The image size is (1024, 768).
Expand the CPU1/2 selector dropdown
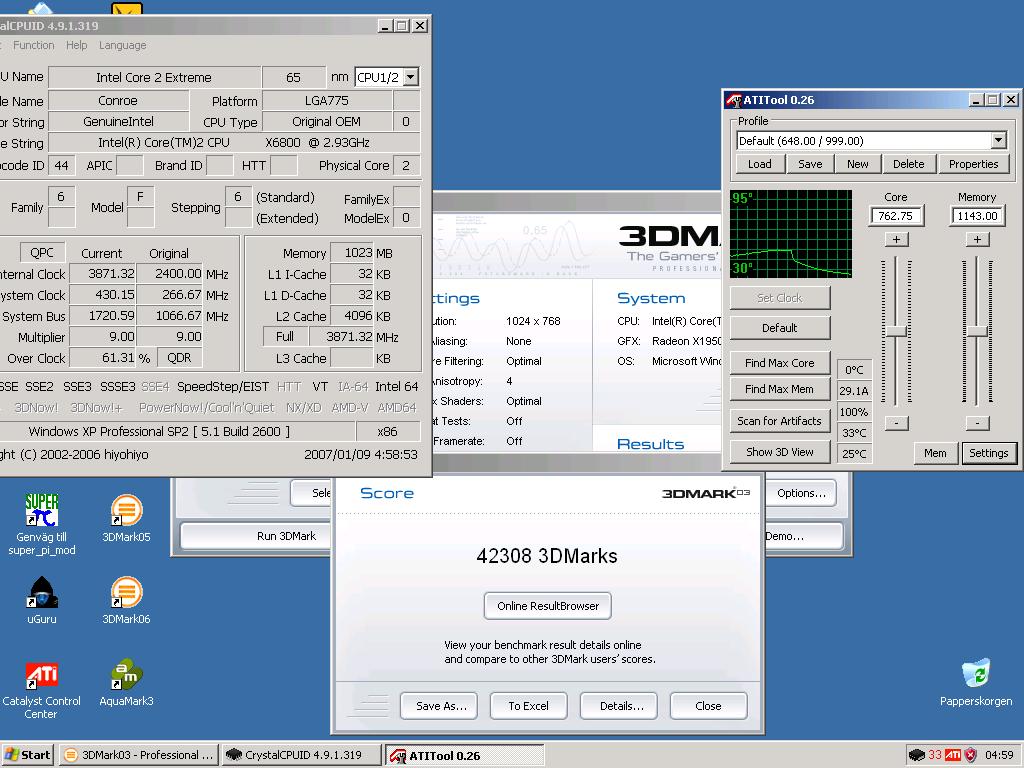tap(410, 77)
